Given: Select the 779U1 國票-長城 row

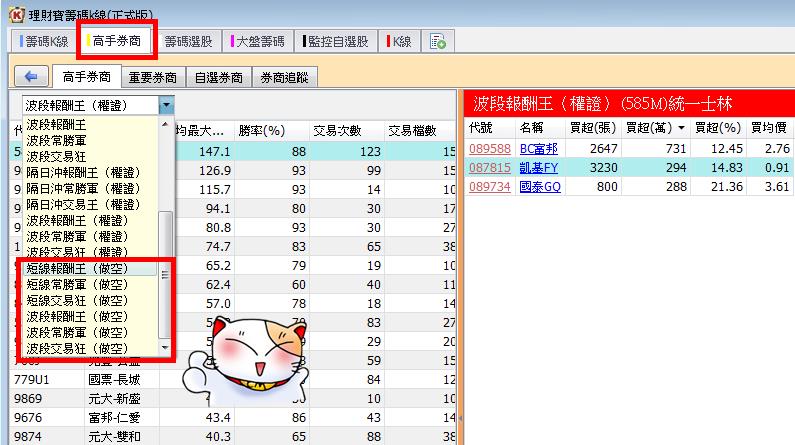Looking at the screenshot, I should (x=232, y=380).
